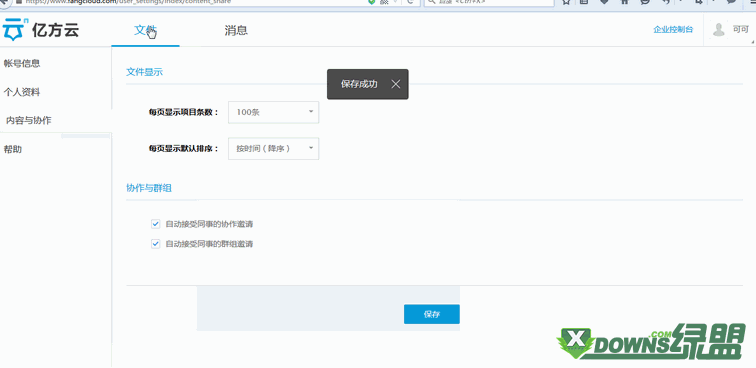
Task: Click the 保存成功 notification text
Action: coord(359,84)
